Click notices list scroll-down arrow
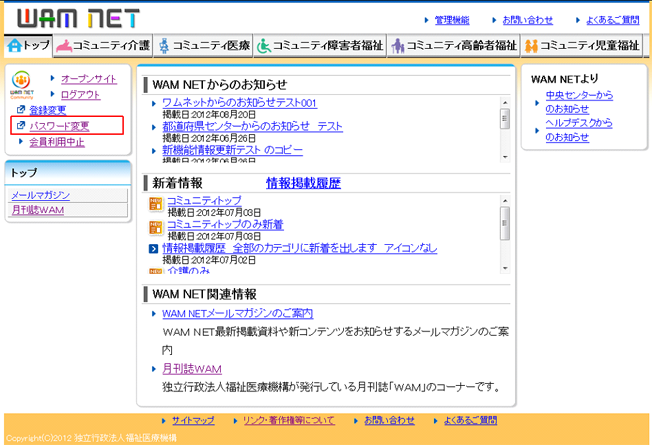 (x=505, y=157)
